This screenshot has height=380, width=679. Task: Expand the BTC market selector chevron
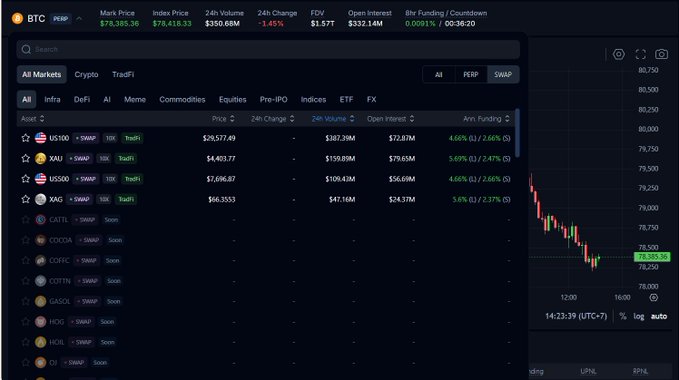(x=79, y=19)
